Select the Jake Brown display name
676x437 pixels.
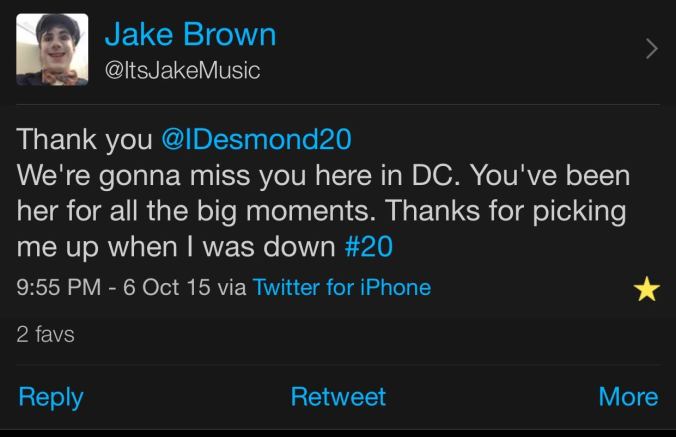point(190,35)
